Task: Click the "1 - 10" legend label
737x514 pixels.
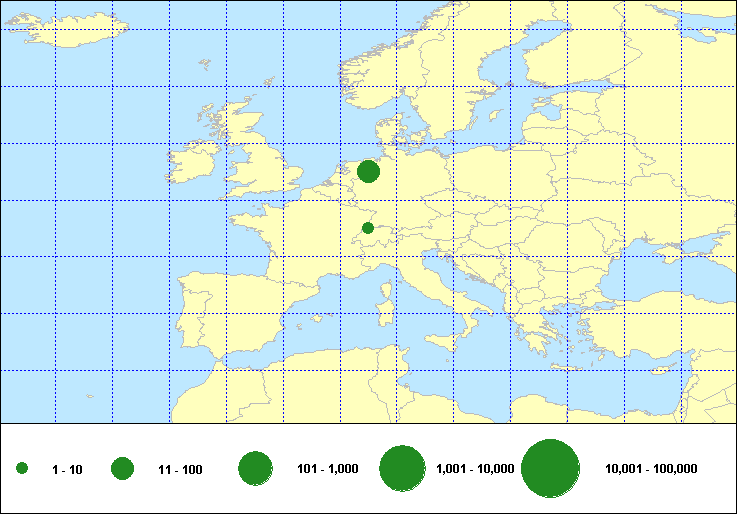Action: pos(66,470)
